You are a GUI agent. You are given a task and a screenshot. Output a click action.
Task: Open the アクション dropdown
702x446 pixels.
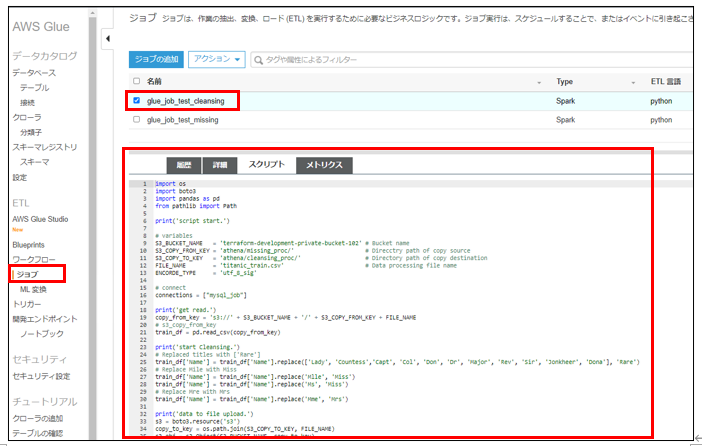[x=217, y=59]
